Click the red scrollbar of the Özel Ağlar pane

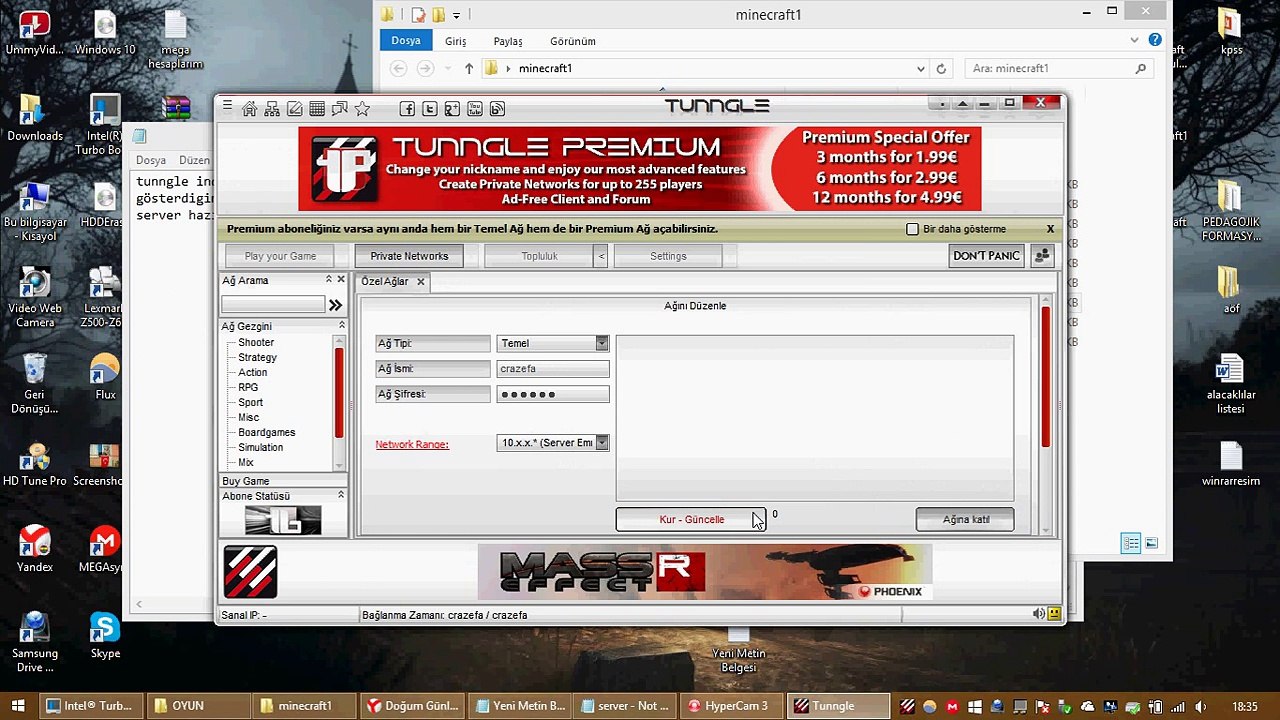point(1046,375)
